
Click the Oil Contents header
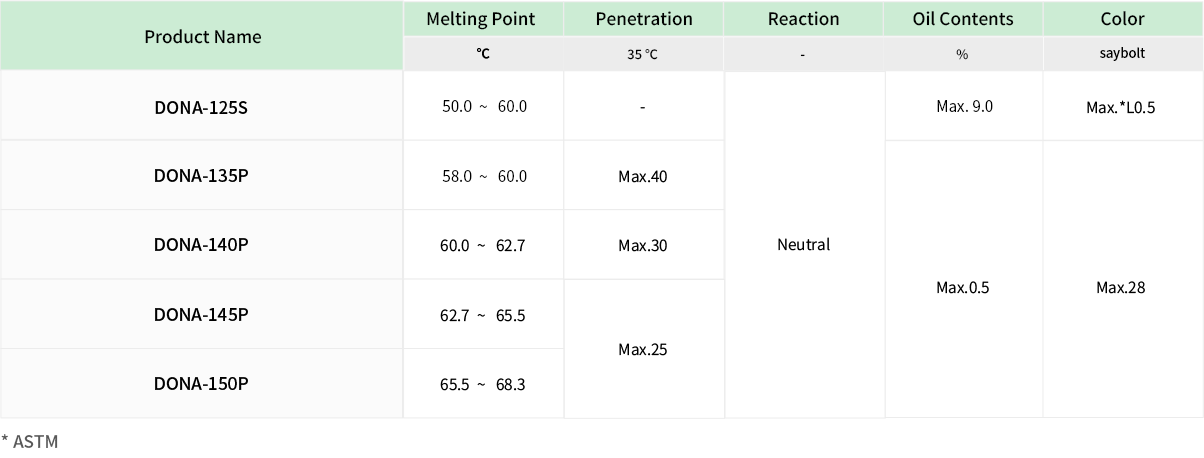(963, 19)
